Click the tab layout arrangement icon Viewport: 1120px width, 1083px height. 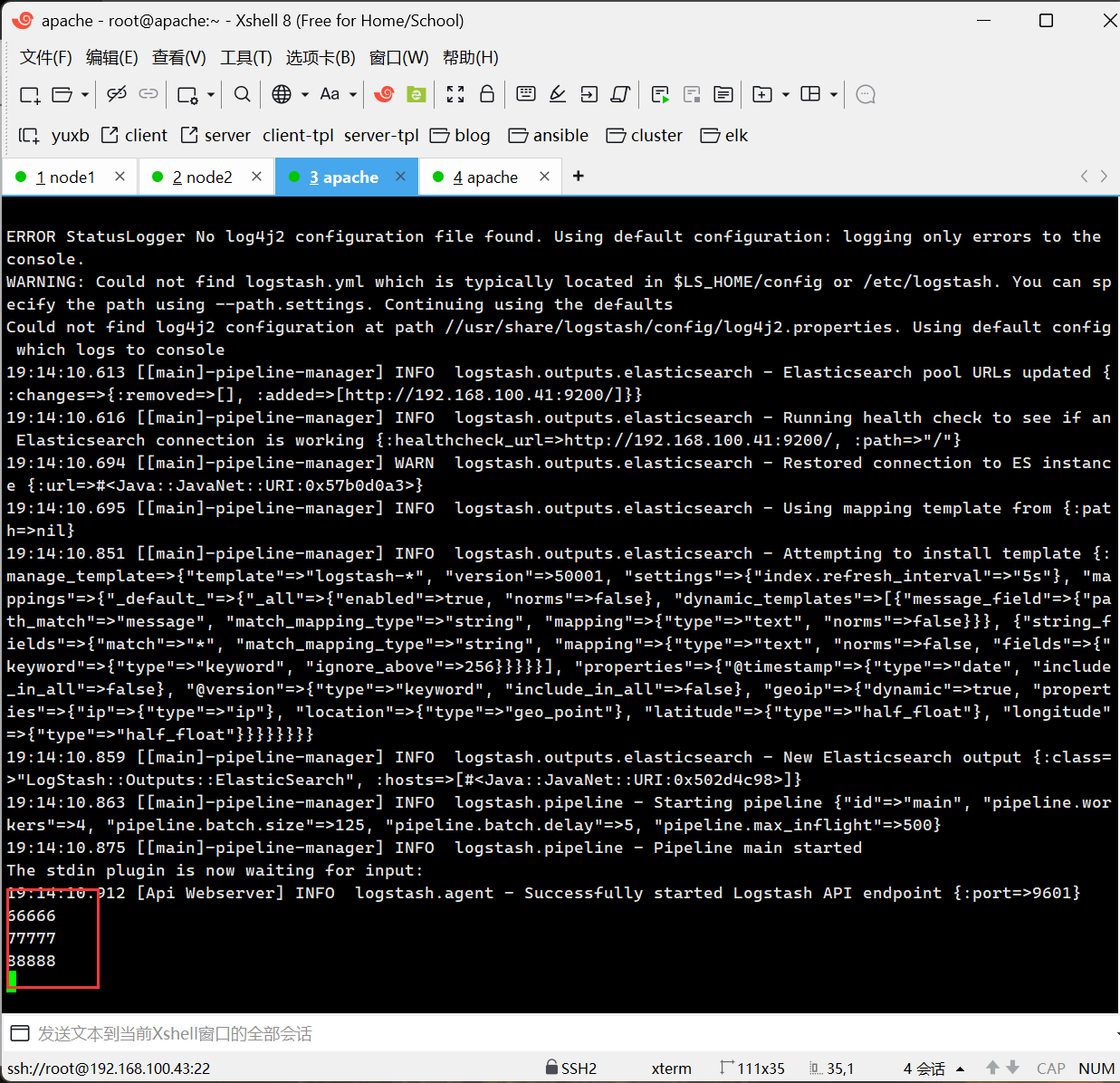coord(810,94)
